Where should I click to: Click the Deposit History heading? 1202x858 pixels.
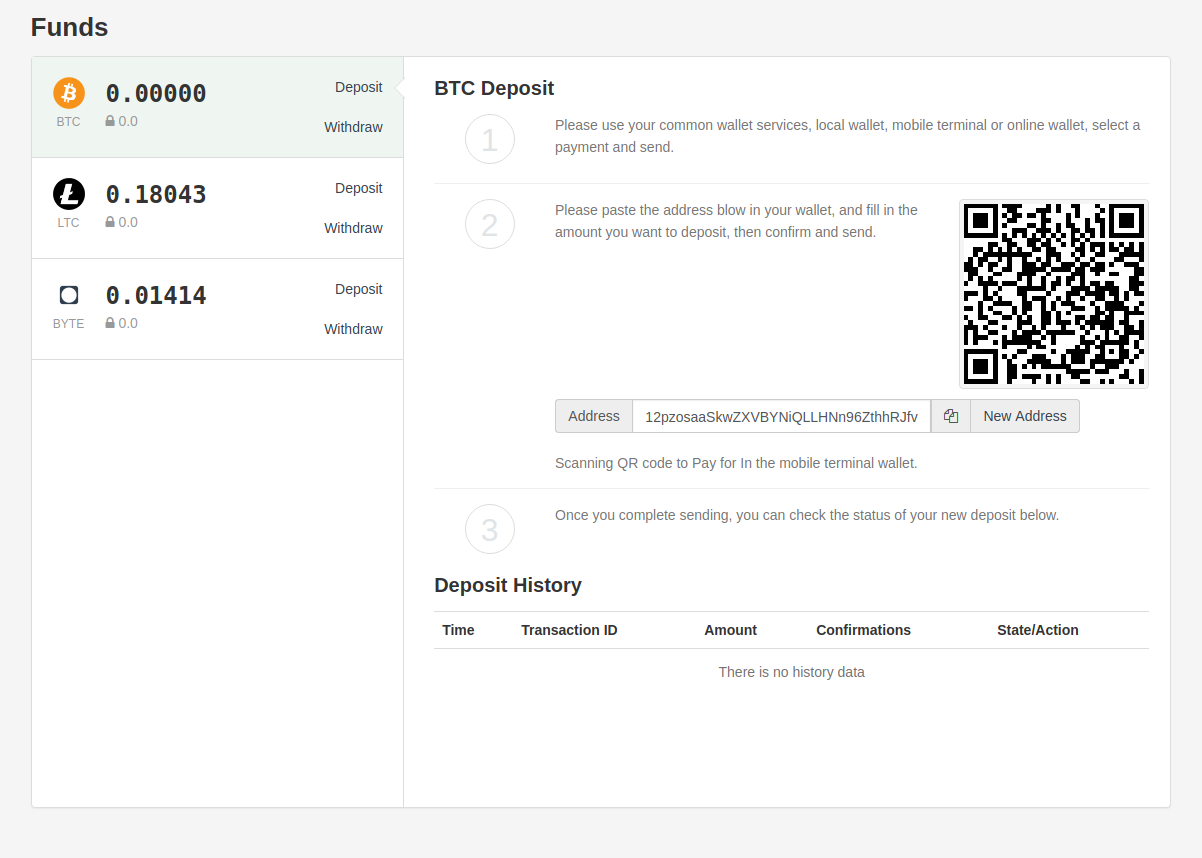point(508,585)
